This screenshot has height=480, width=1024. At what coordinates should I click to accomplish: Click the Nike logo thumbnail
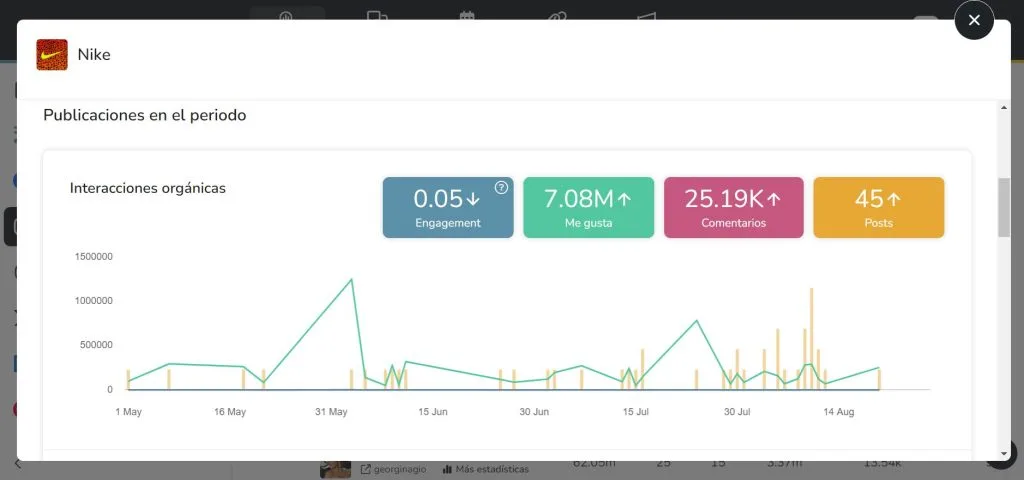(52, 55)
